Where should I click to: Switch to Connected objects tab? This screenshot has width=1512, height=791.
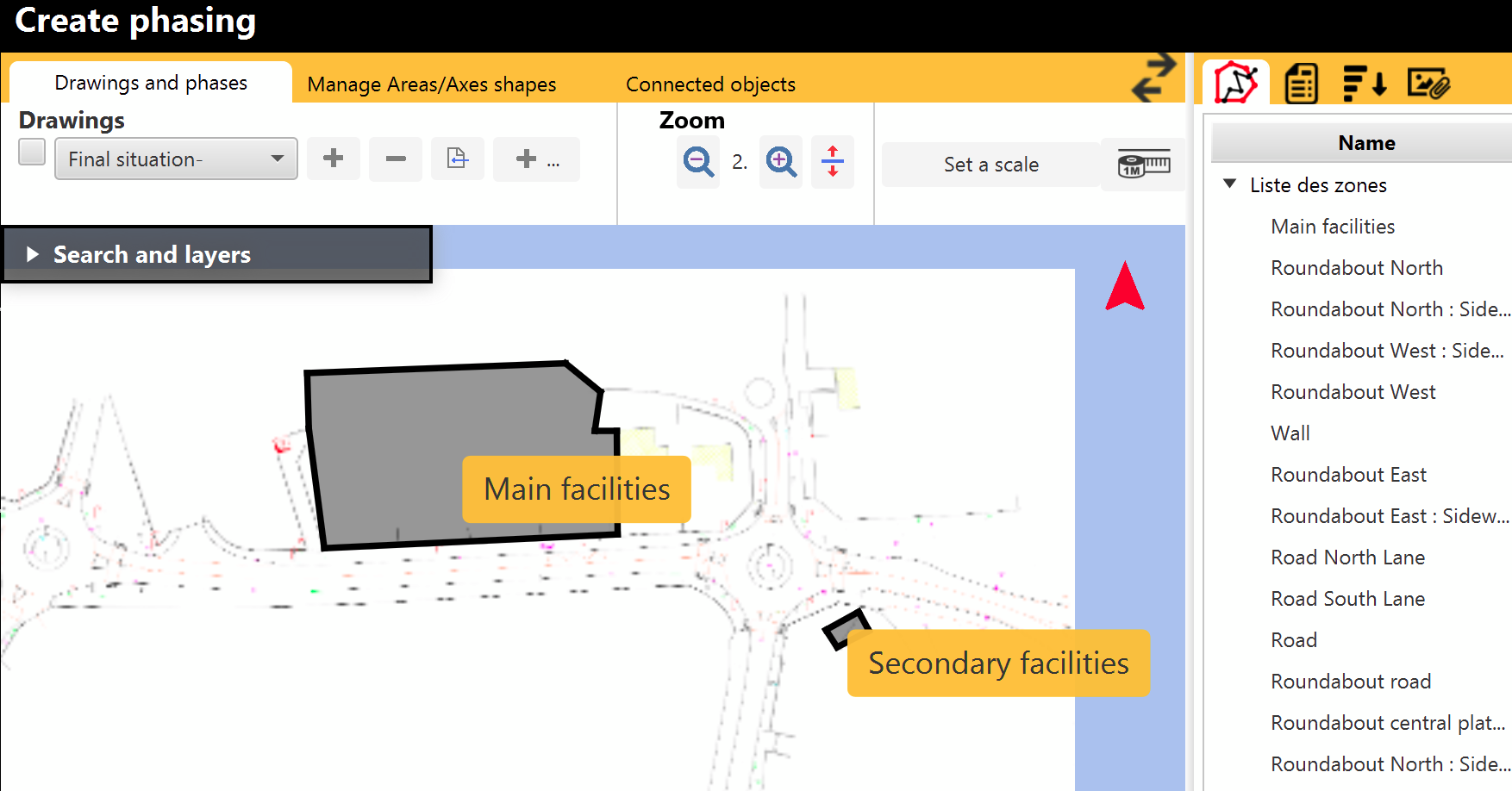coord(710,84)
